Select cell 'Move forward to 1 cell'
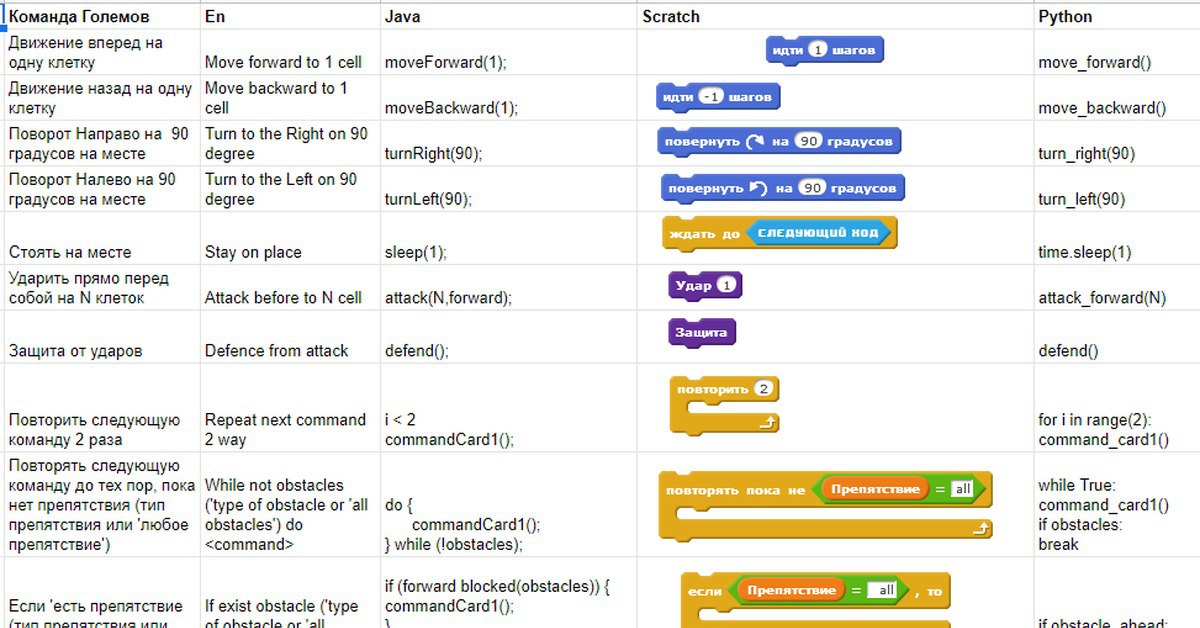This screenshot has width=1200, height=628. (290, 52)
